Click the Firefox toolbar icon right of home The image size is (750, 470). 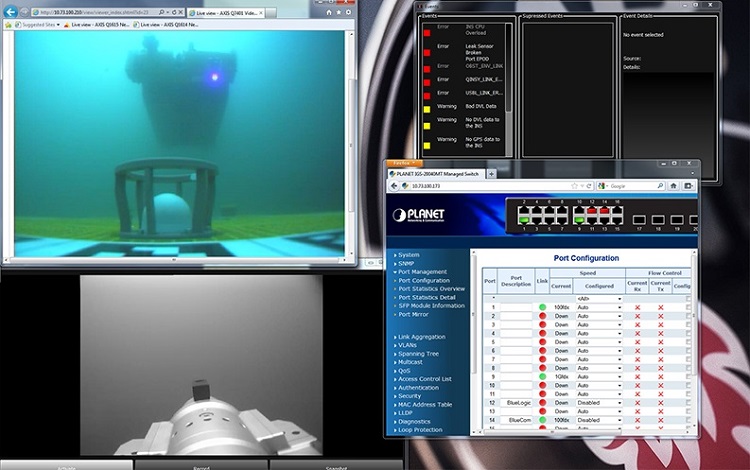tap(688, 186)
